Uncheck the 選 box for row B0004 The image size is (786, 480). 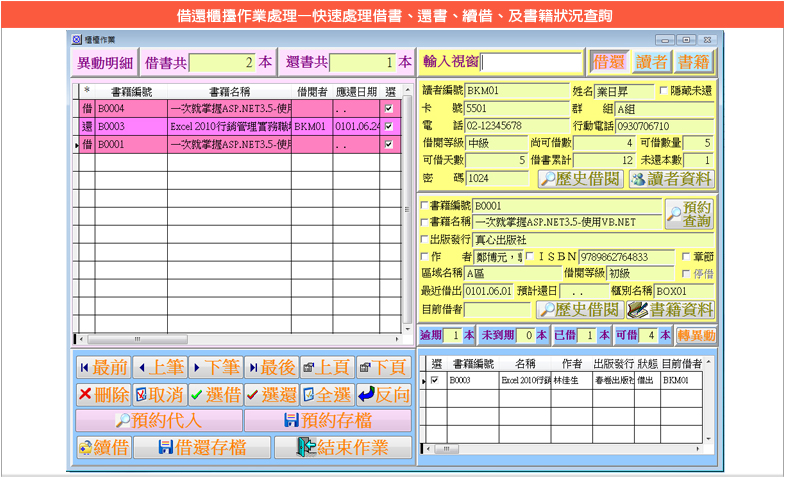coord(389,108)
